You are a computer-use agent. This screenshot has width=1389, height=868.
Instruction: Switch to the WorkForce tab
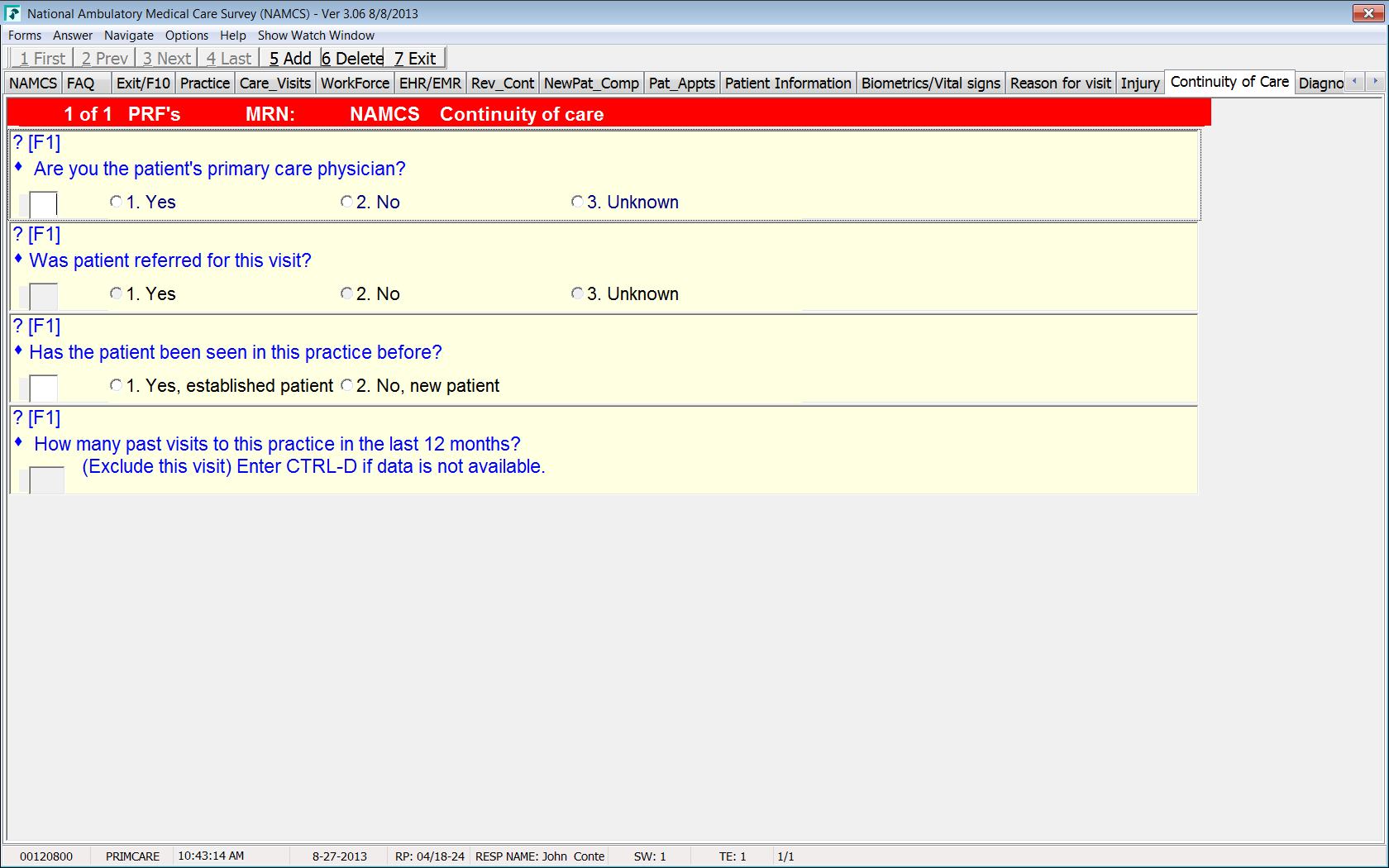pos(355,83)
